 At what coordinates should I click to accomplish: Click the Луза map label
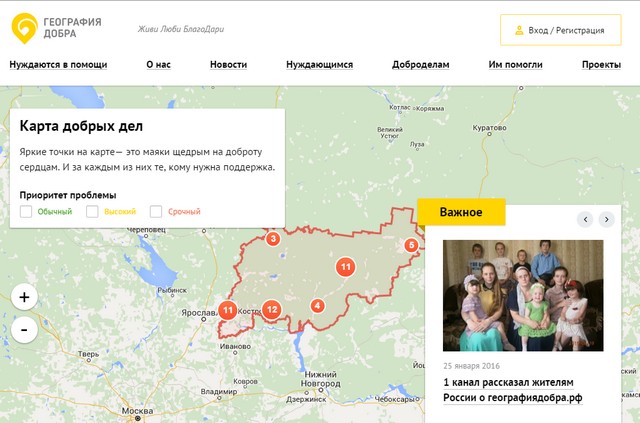(x=417, y=144)
